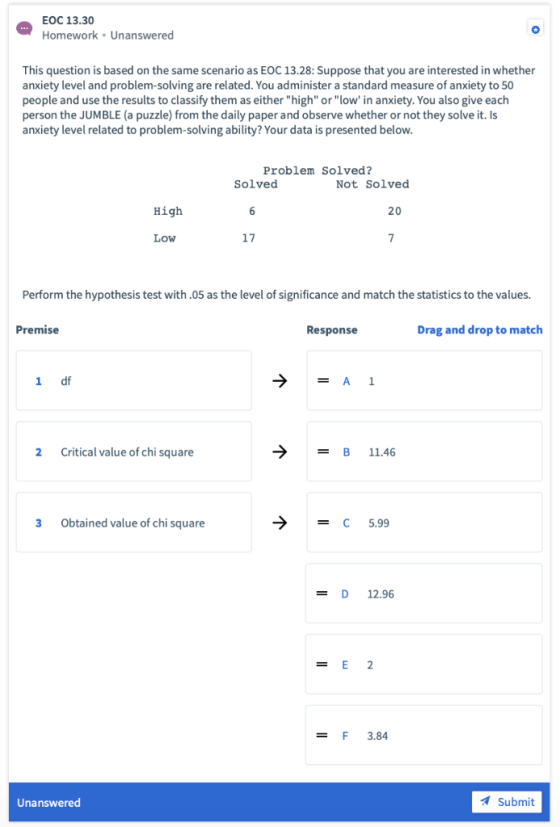This screenshot has width=560, height=827.
Task: Click the Drag and drop to match link
Action: coord(480,330)
